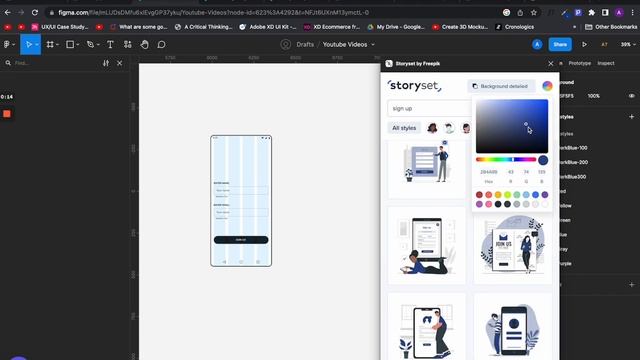
Task: Select the Hand tool
Action: coord(144,44)
